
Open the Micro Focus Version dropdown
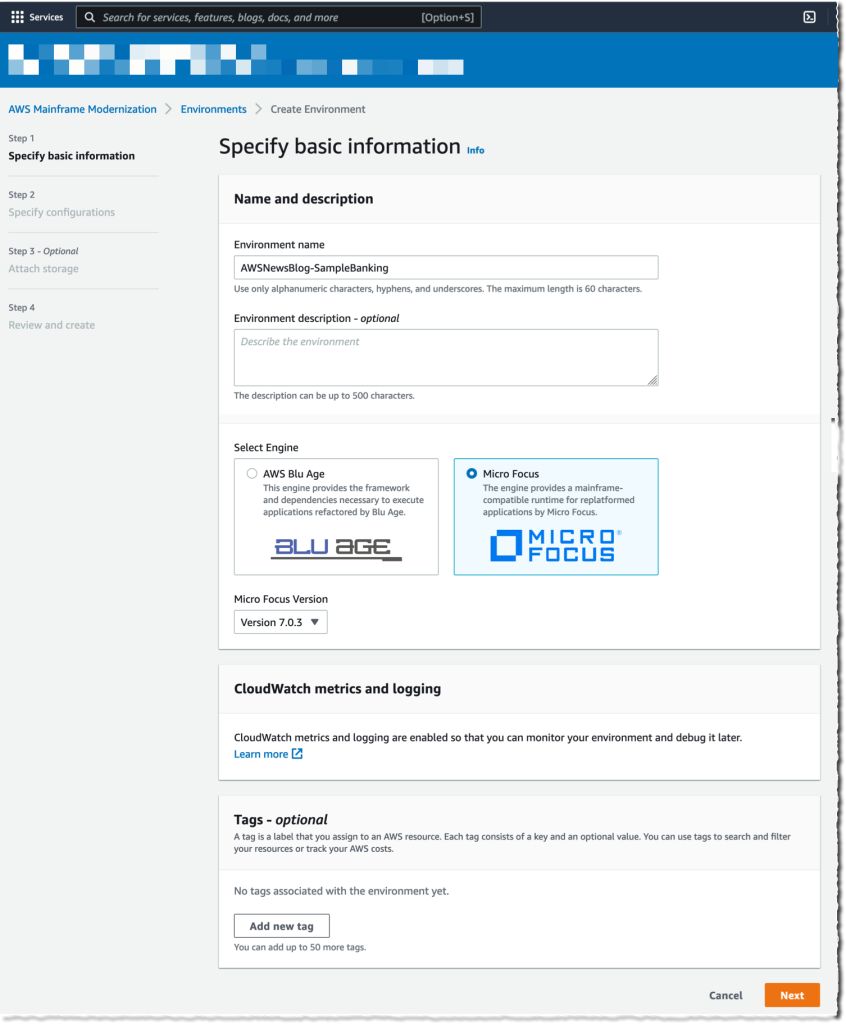click(x=280, y=621)
